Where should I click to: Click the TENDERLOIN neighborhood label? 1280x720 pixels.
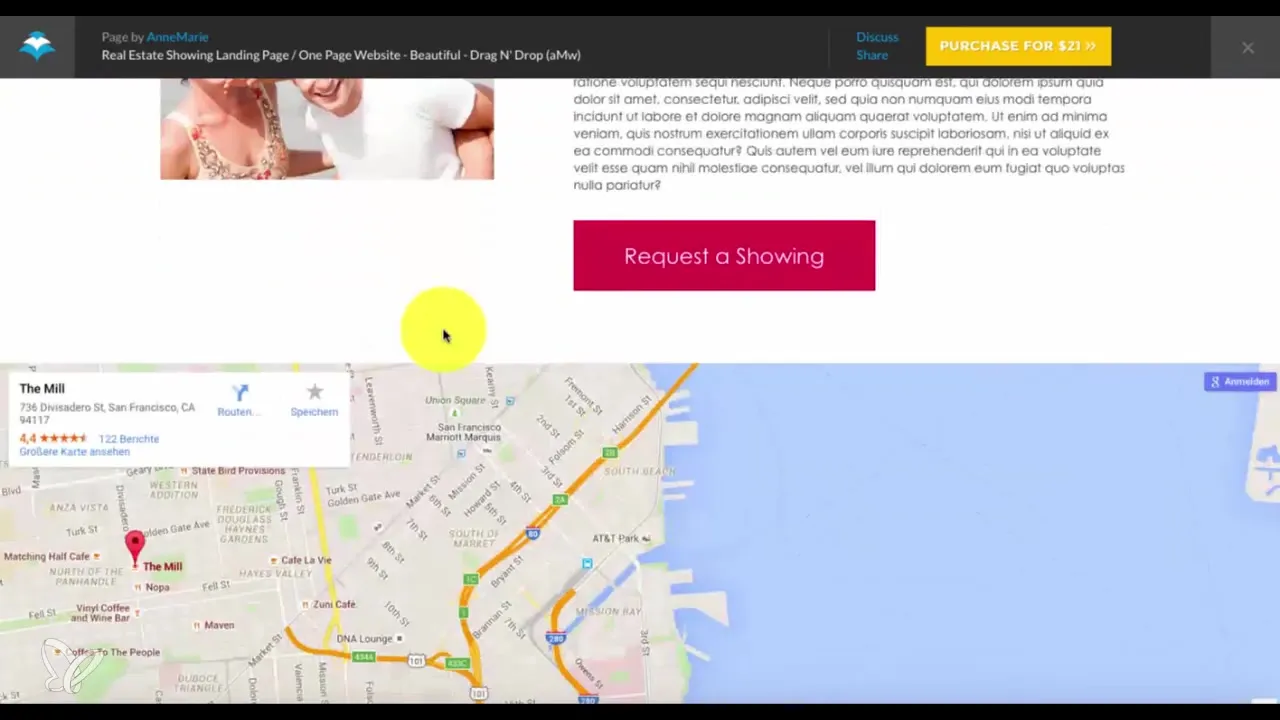(x=381, y=456)
